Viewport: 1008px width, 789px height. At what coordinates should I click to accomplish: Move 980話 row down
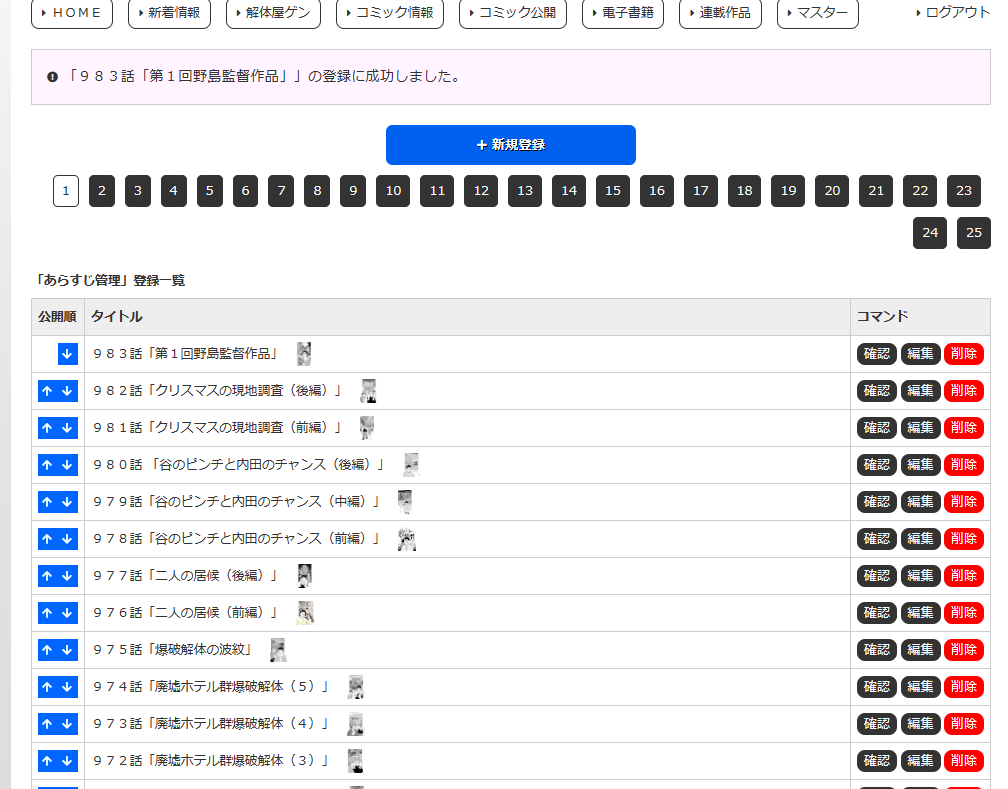coord(68,465)
